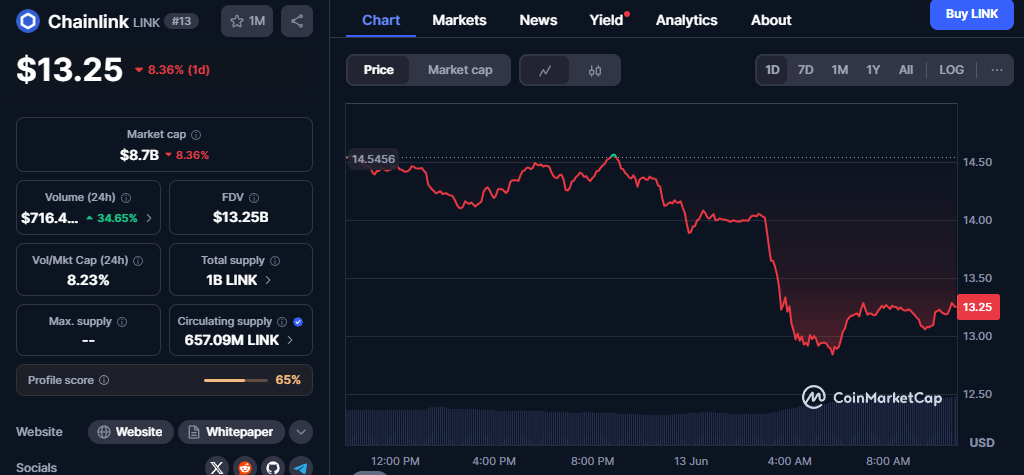The height and width of the screenshot is (475, 1024).
Task: Set chart range to 1Y
Action: (x=873, y=70)
